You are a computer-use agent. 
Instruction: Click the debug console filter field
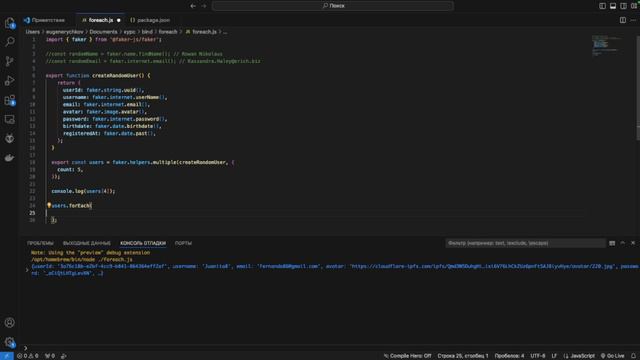pyautogui.click(x=525, y=243)
